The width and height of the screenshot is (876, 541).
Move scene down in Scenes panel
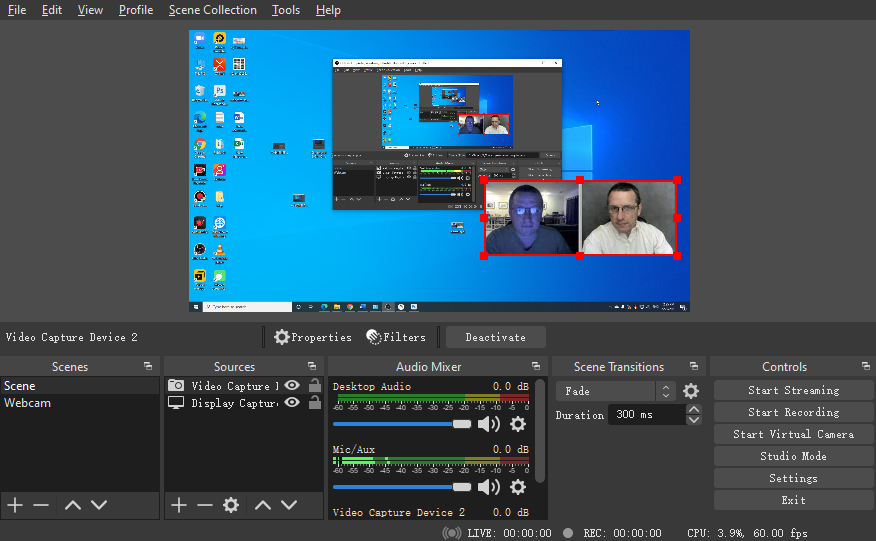pos(99,505)
